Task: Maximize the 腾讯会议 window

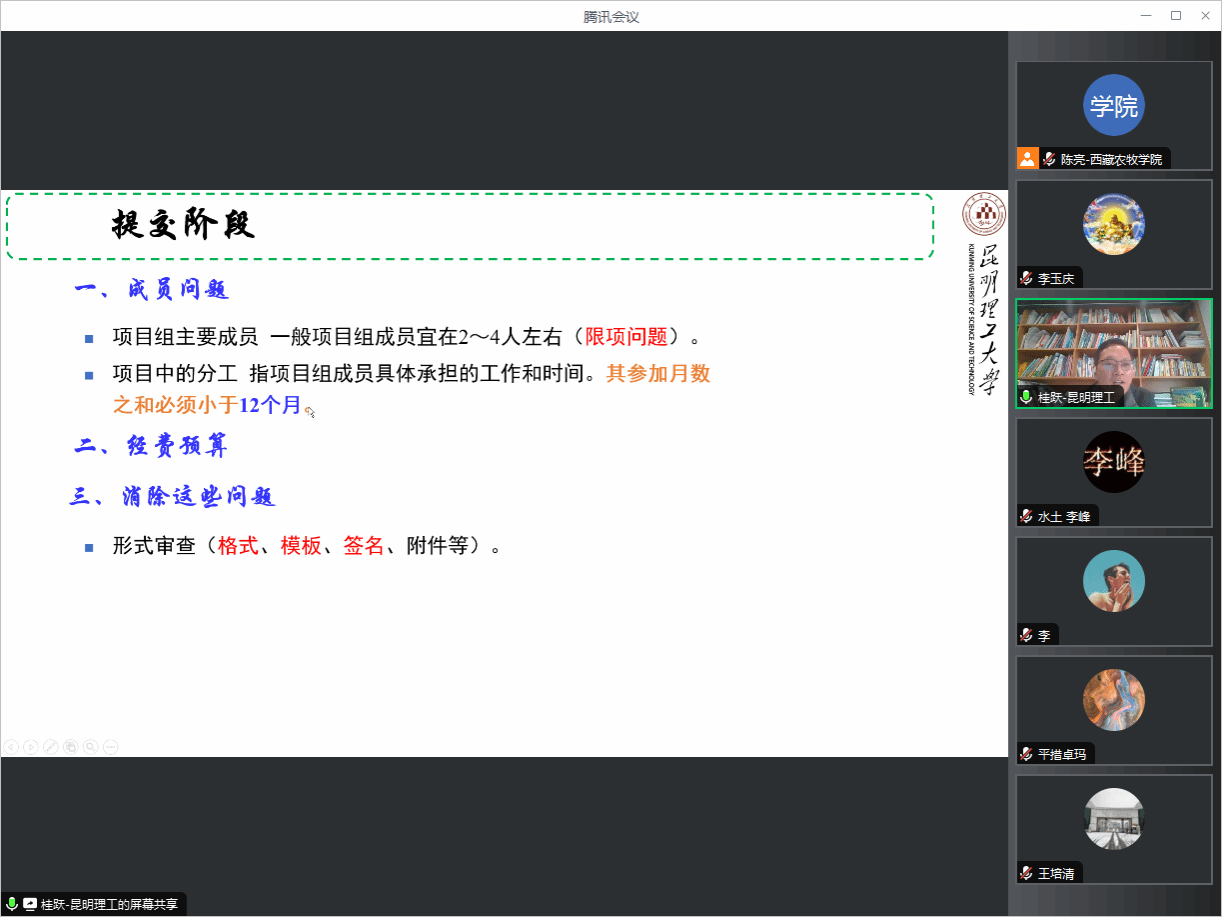Action: click(x=1176, y=15)
